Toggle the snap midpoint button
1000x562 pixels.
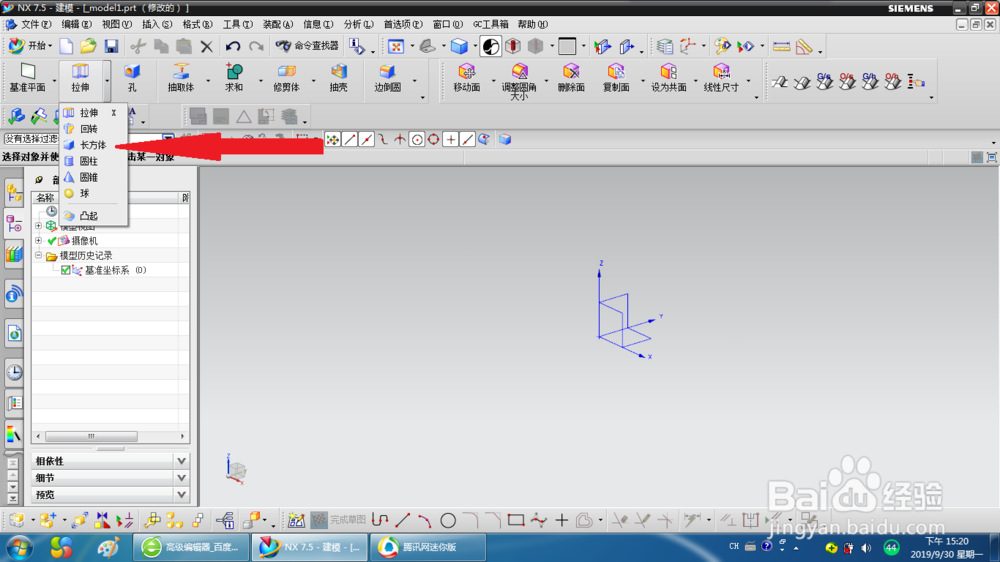coord(366,139)
